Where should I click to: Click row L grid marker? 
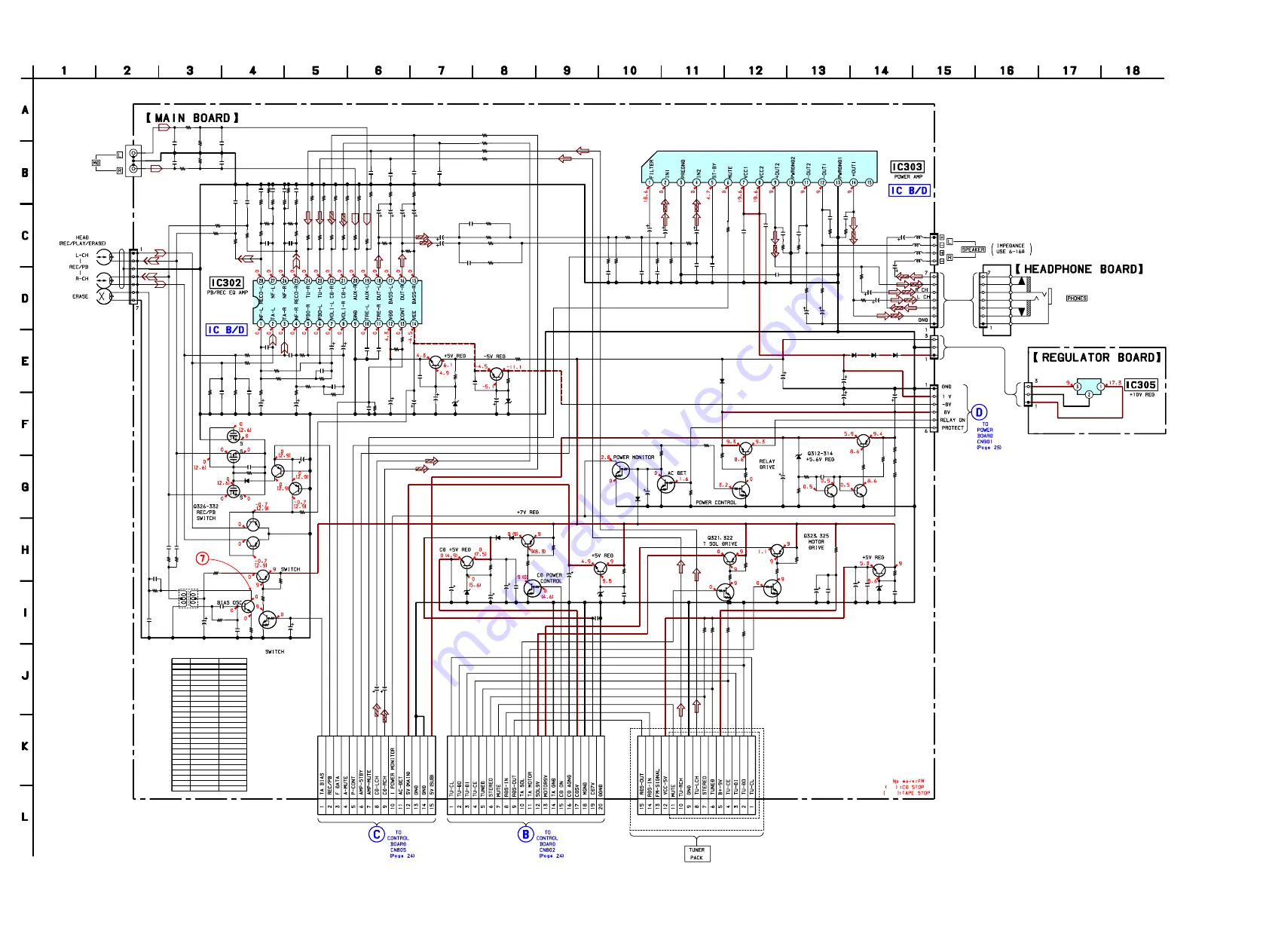coord(25,817)
